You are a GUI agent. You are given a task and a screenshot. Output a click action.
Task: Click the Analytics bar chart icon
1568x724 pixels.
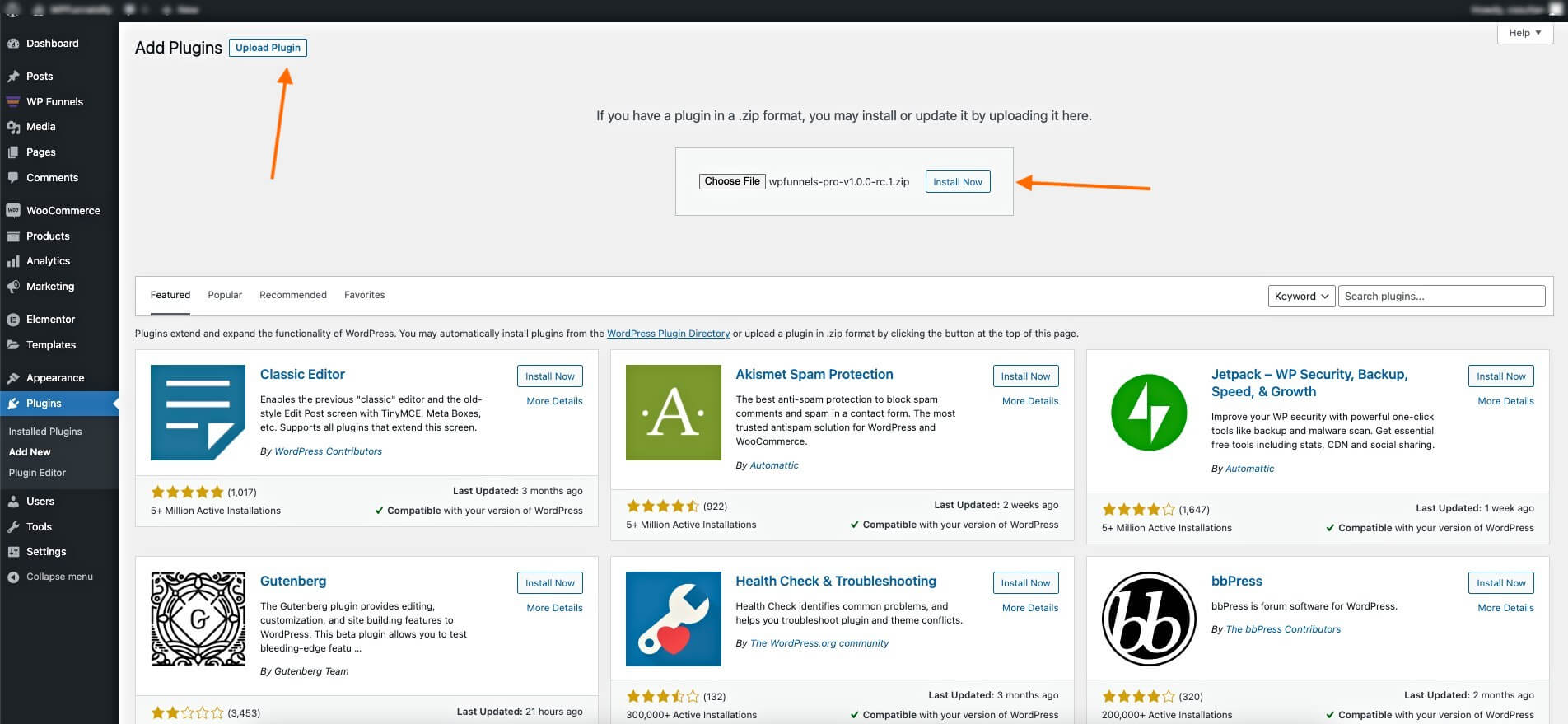point(13,261)
